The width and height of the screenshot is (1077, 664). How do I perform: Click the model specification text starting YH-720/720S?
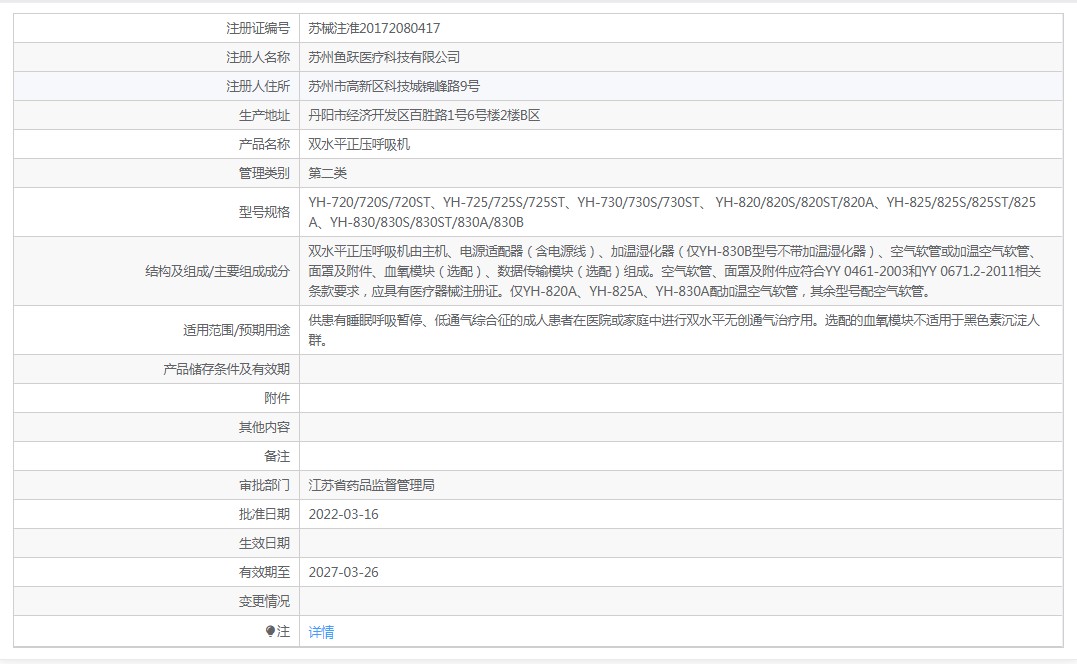click(672, 212)
